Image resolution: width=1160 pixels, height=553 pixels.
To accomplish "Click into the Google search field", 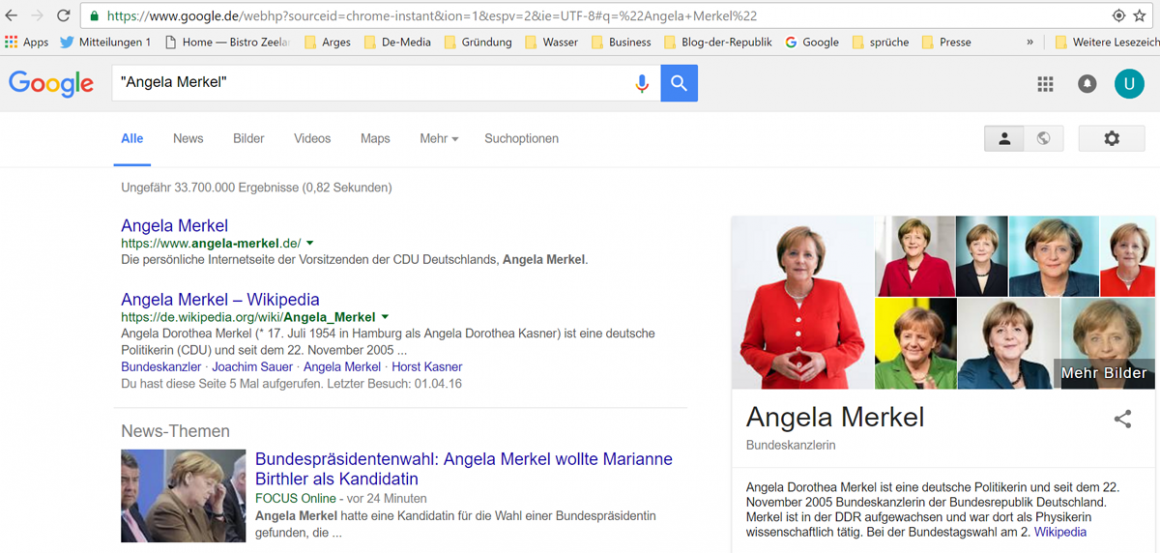I will click(370, 83).
